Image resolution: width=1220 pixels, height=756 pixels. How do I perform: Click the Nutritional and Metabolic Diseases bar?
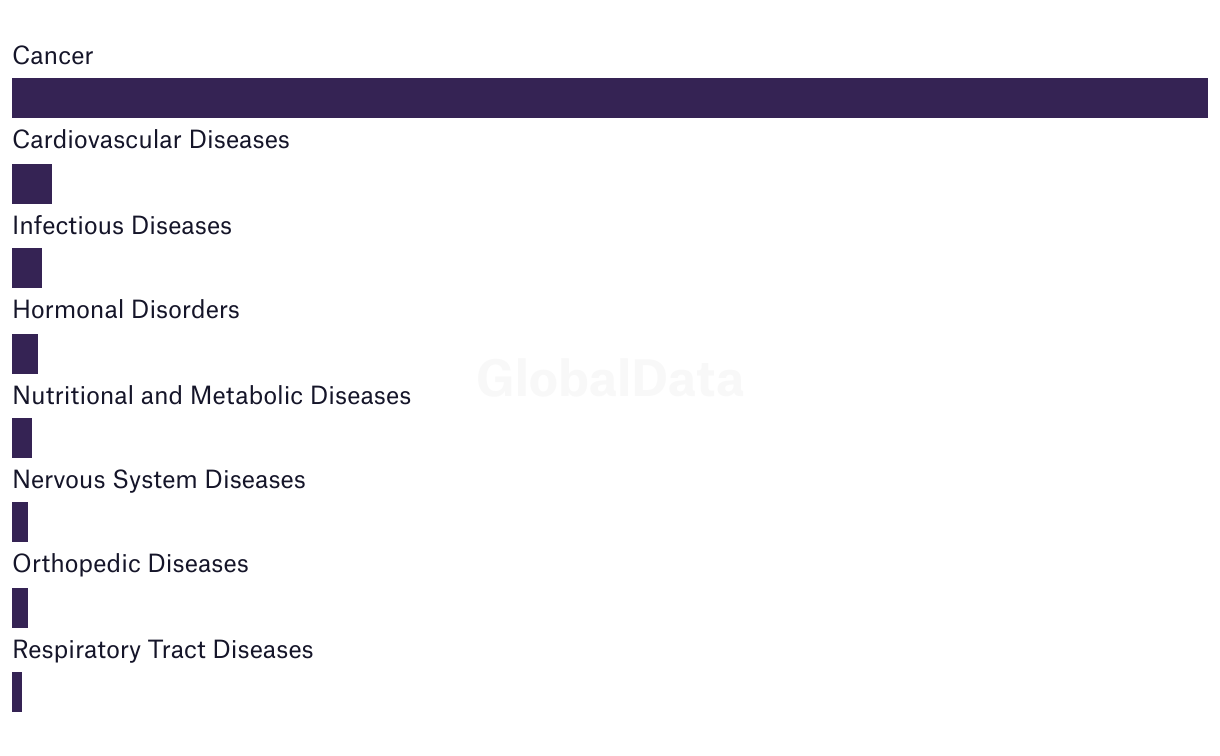click(x=22, y=438)
